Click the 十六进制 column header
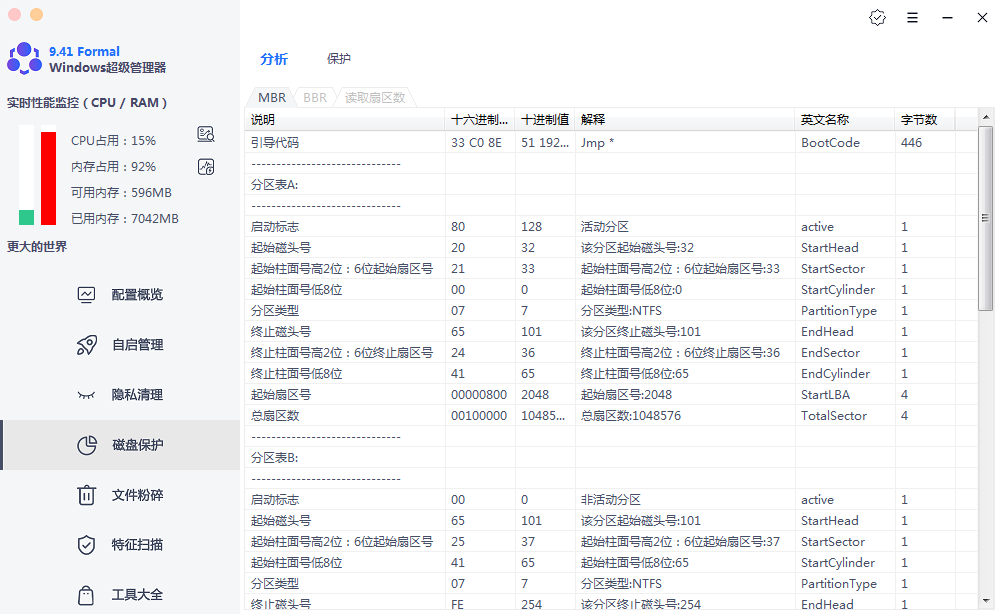999x614 pixels. click(480, 119)
